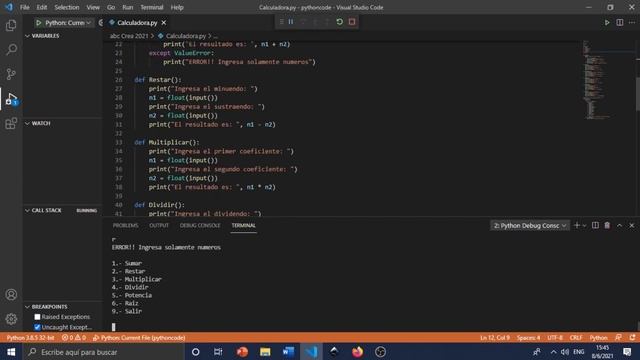Switch to the DEBUG CONSOLE tab
Screen dimensions: 640x360
click(200, 225)
